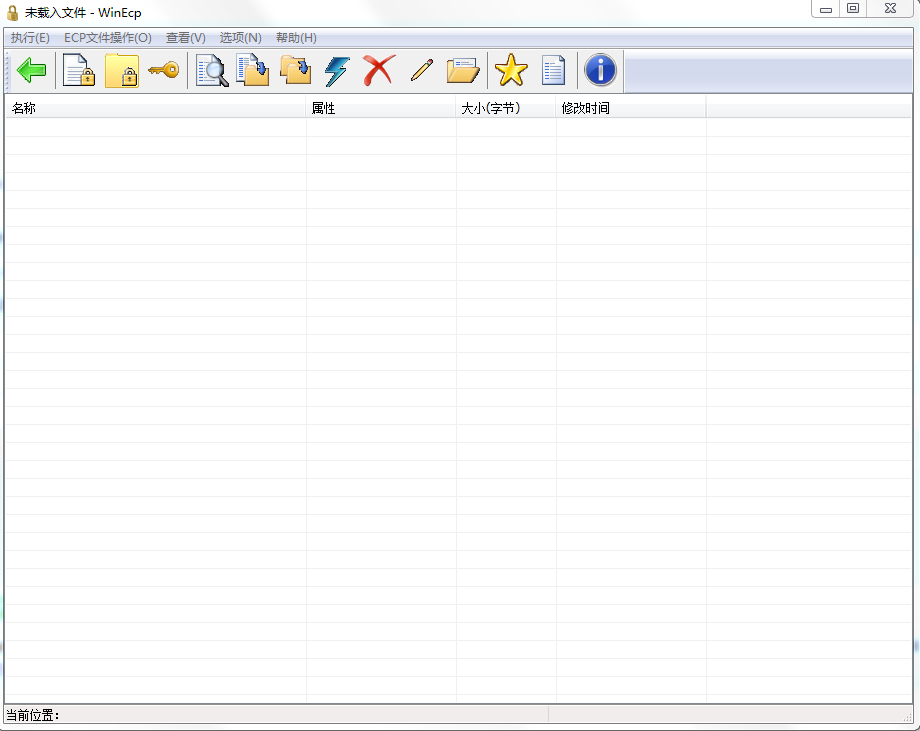Click the blue info circle icon
This screenshot has height=731, width=920.
point(600,71)
